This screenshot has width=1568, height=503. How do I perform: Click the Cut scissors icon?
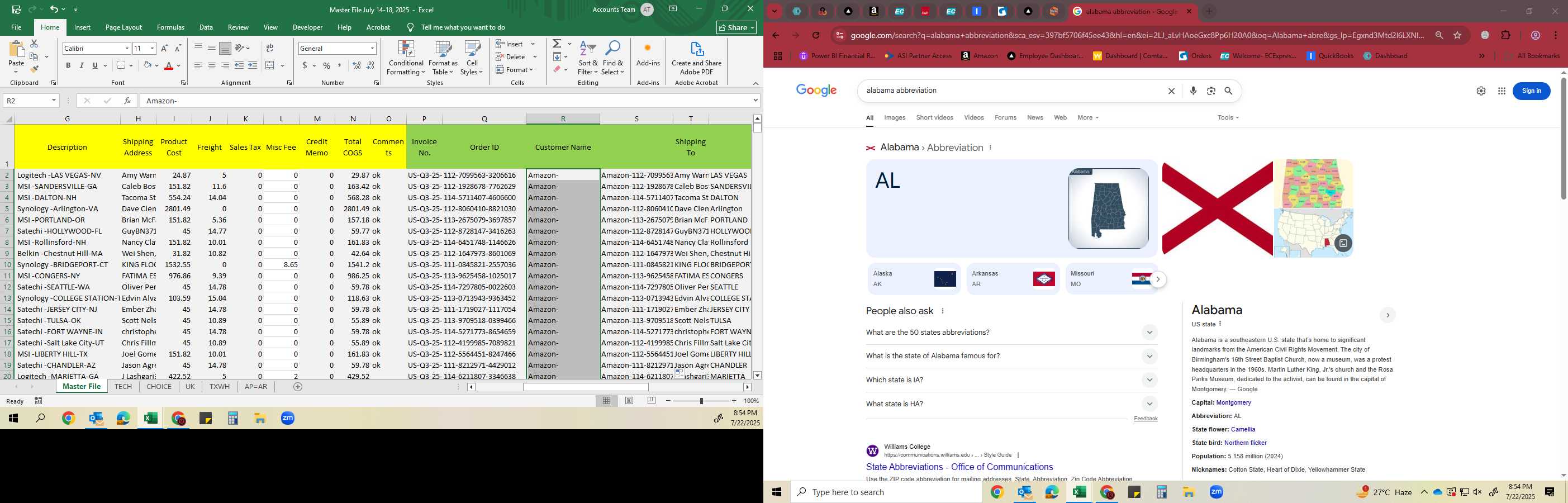tap(34, 44)
